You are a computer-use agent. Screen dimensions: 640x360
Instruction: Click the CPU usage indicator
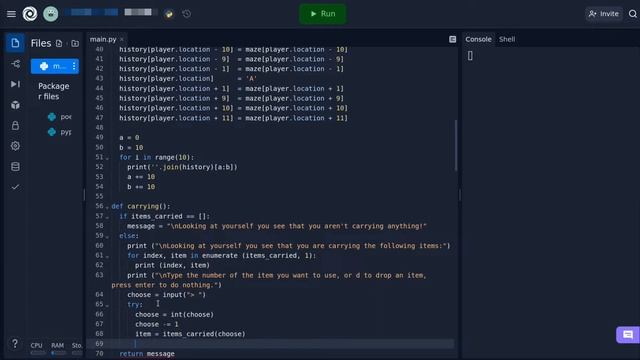[x=37, y=348]
